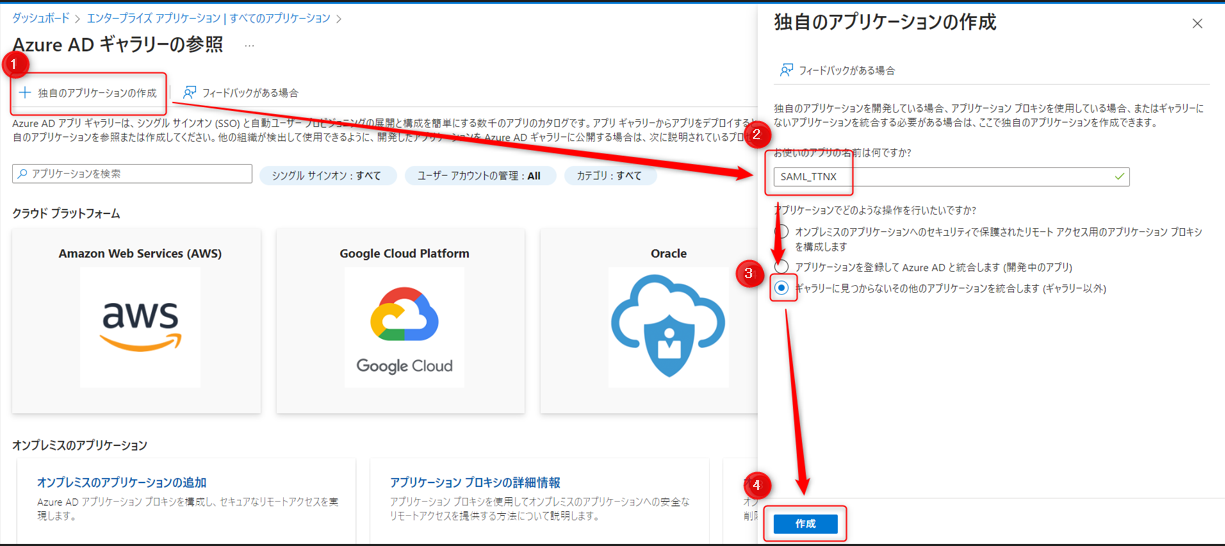This screenshot has width=1225, height=546.
Task: Go to ダッシュボード in the breadcrumb
Action: (40, 18)
